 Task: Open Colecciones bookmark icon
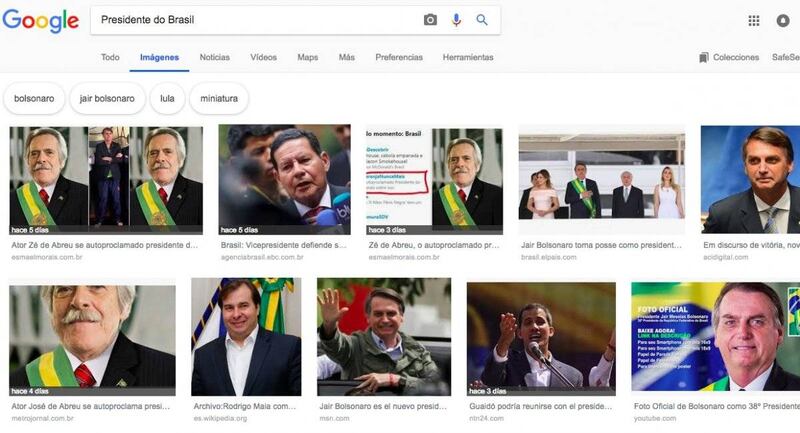click(x=704, y=58)
